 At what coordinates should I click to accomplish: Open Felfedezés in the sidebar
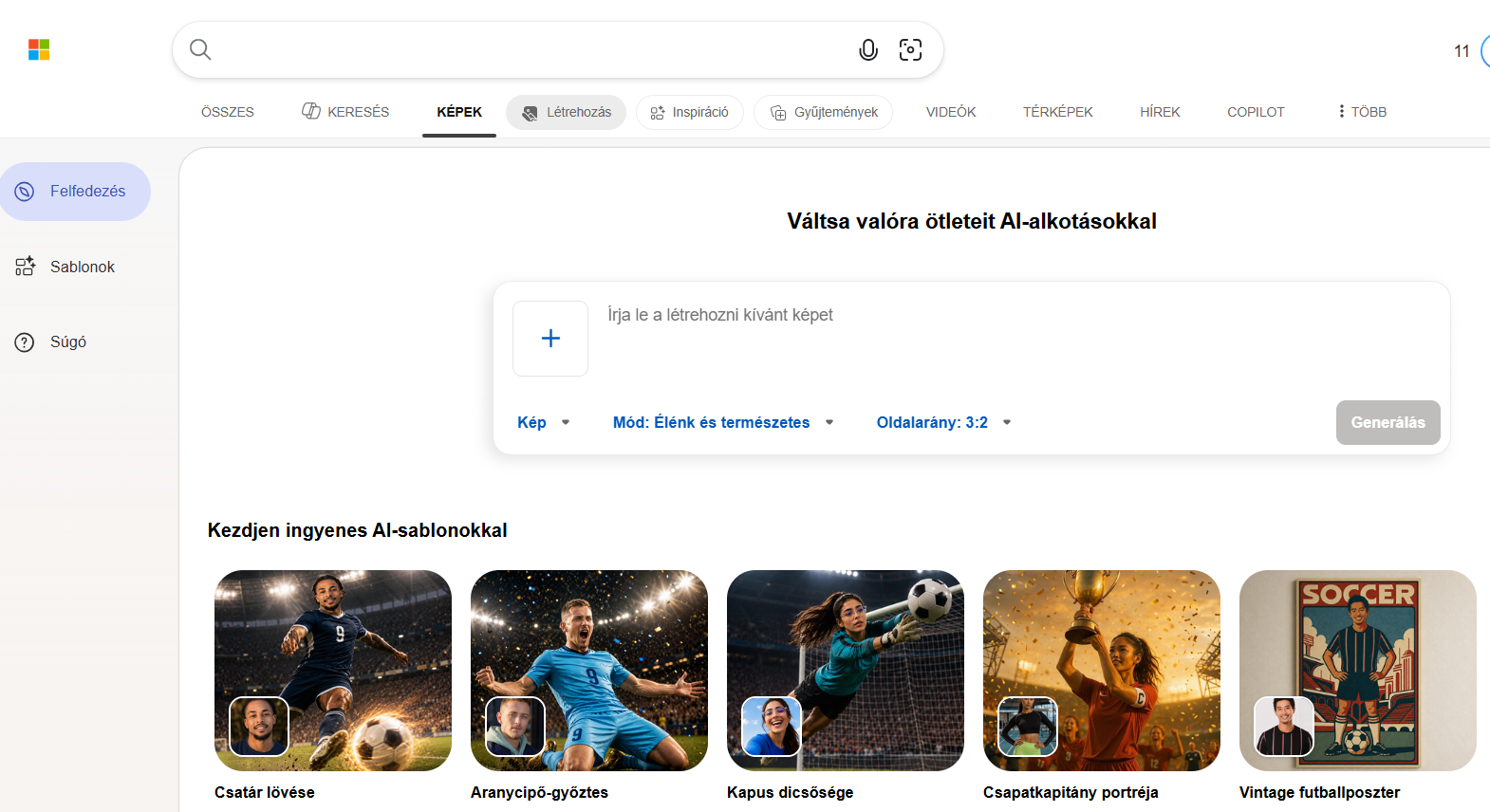75,192
